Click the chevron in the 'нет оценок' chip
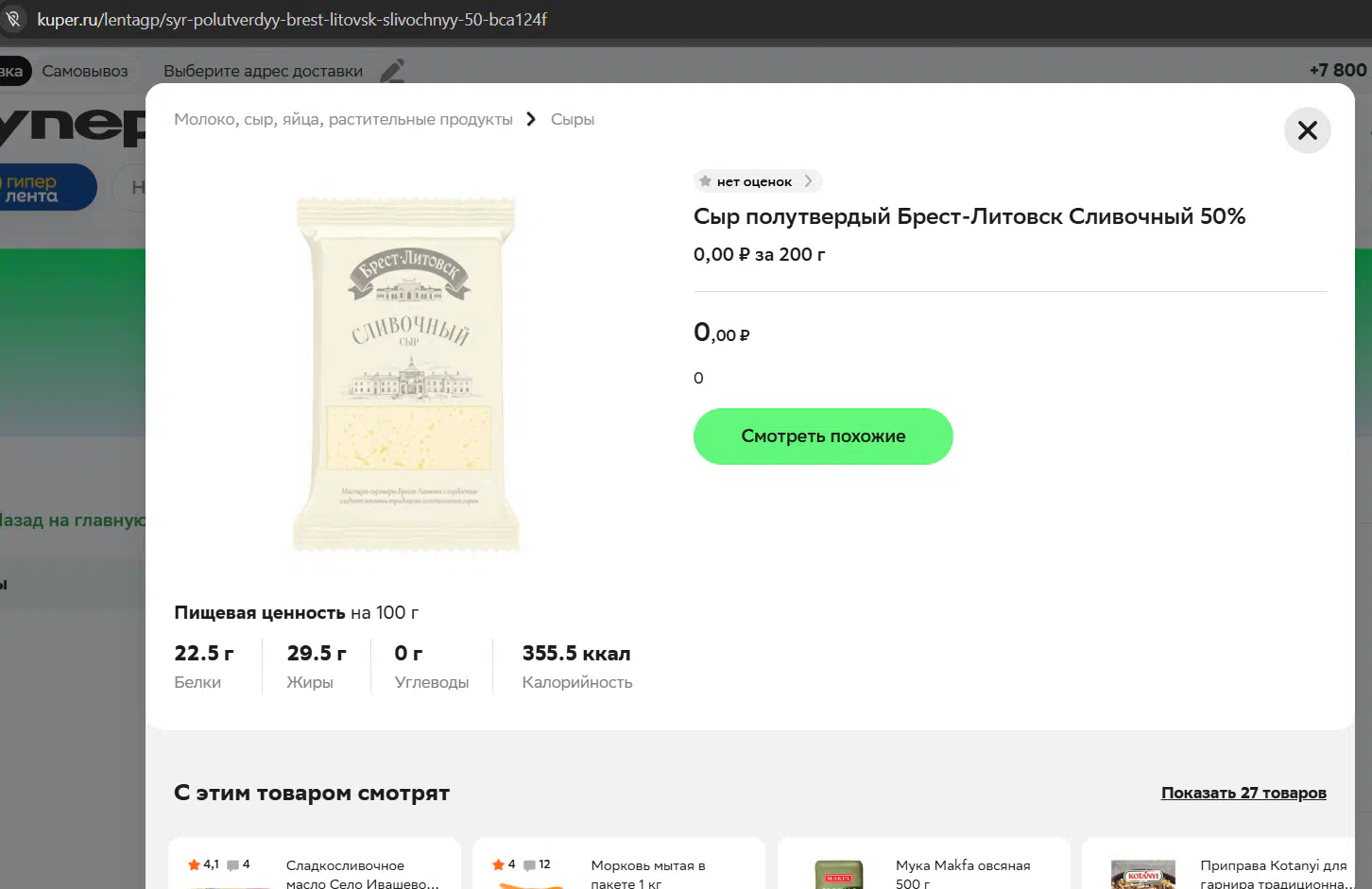The width and height of the screenshot is (1372, 889). [808, 181]
